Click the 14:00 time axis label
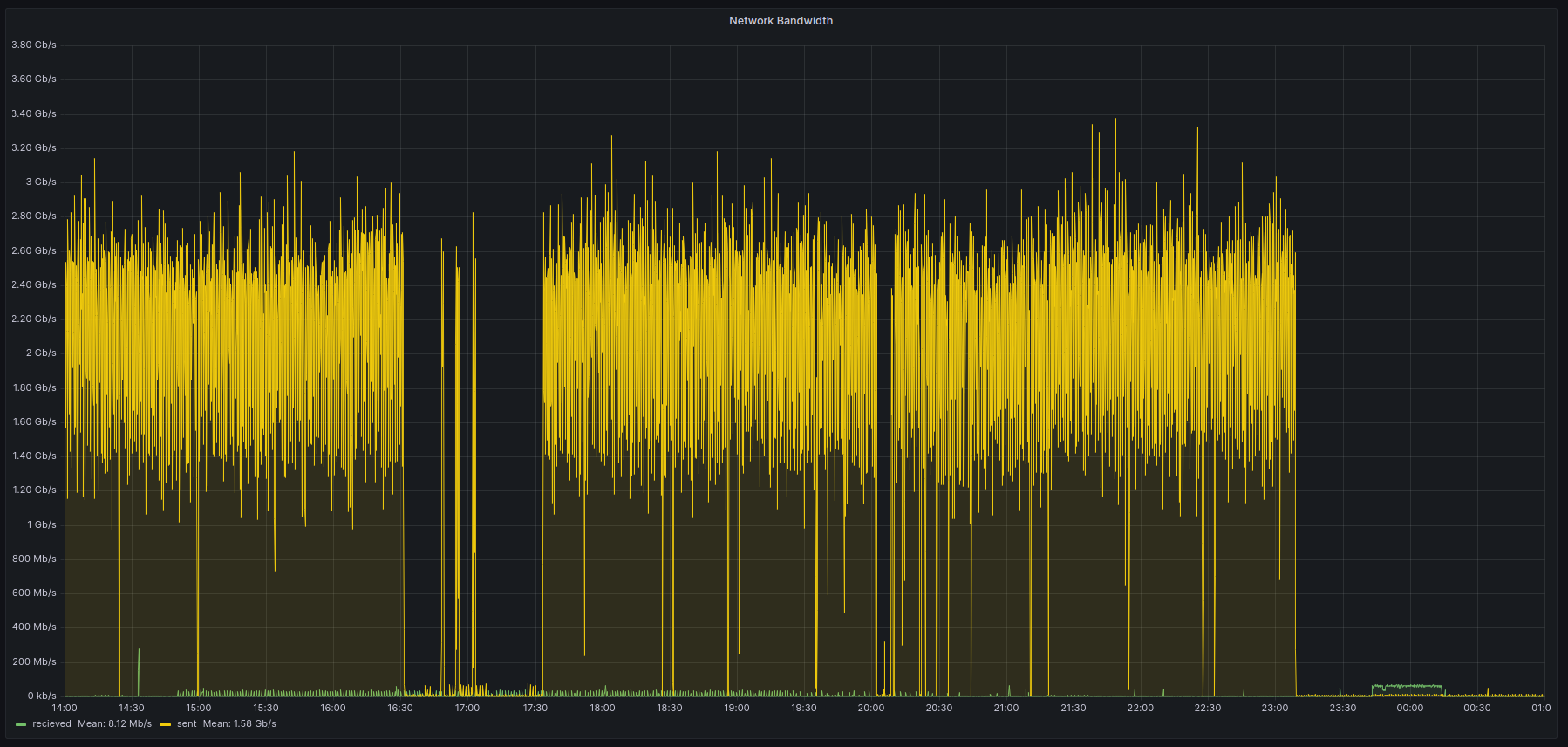 [x=65, y=708]
